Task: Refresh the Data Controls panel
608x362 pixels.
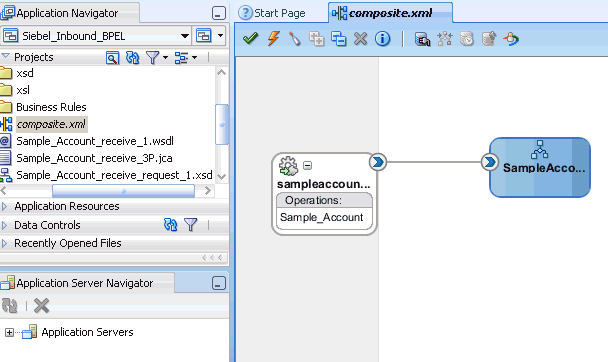Action: pyautogui.click(x=171, y=224)
